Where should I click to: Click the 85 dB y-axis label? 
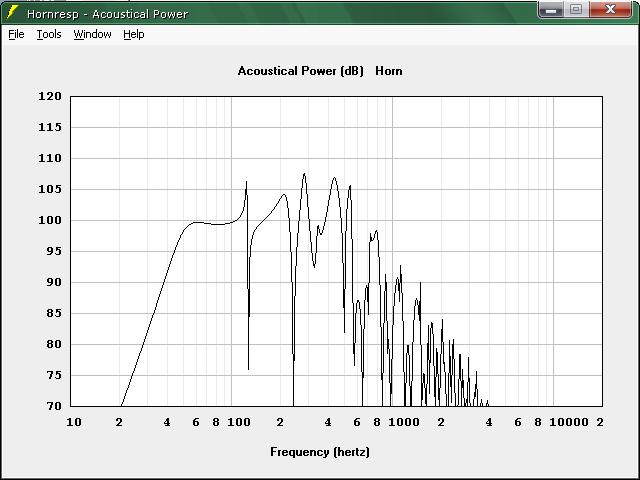click(53, 313)
